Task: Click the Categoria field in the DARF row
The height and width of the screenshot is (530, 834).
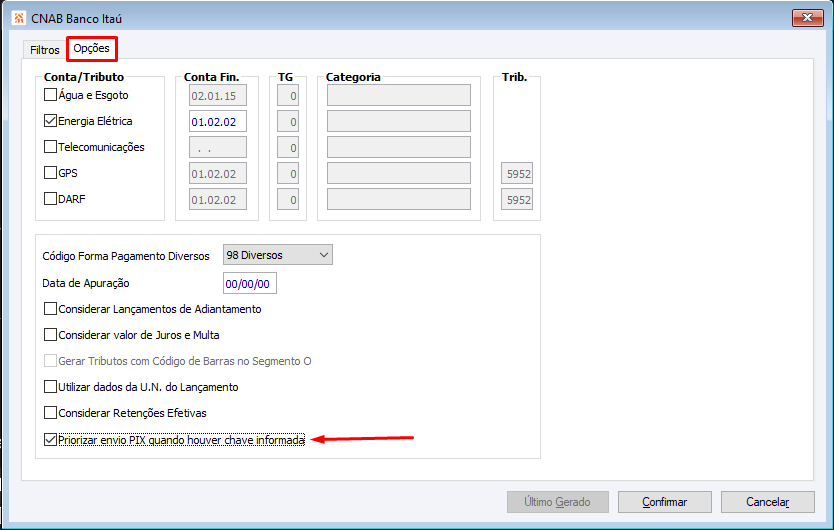Action: coord(399,200)
